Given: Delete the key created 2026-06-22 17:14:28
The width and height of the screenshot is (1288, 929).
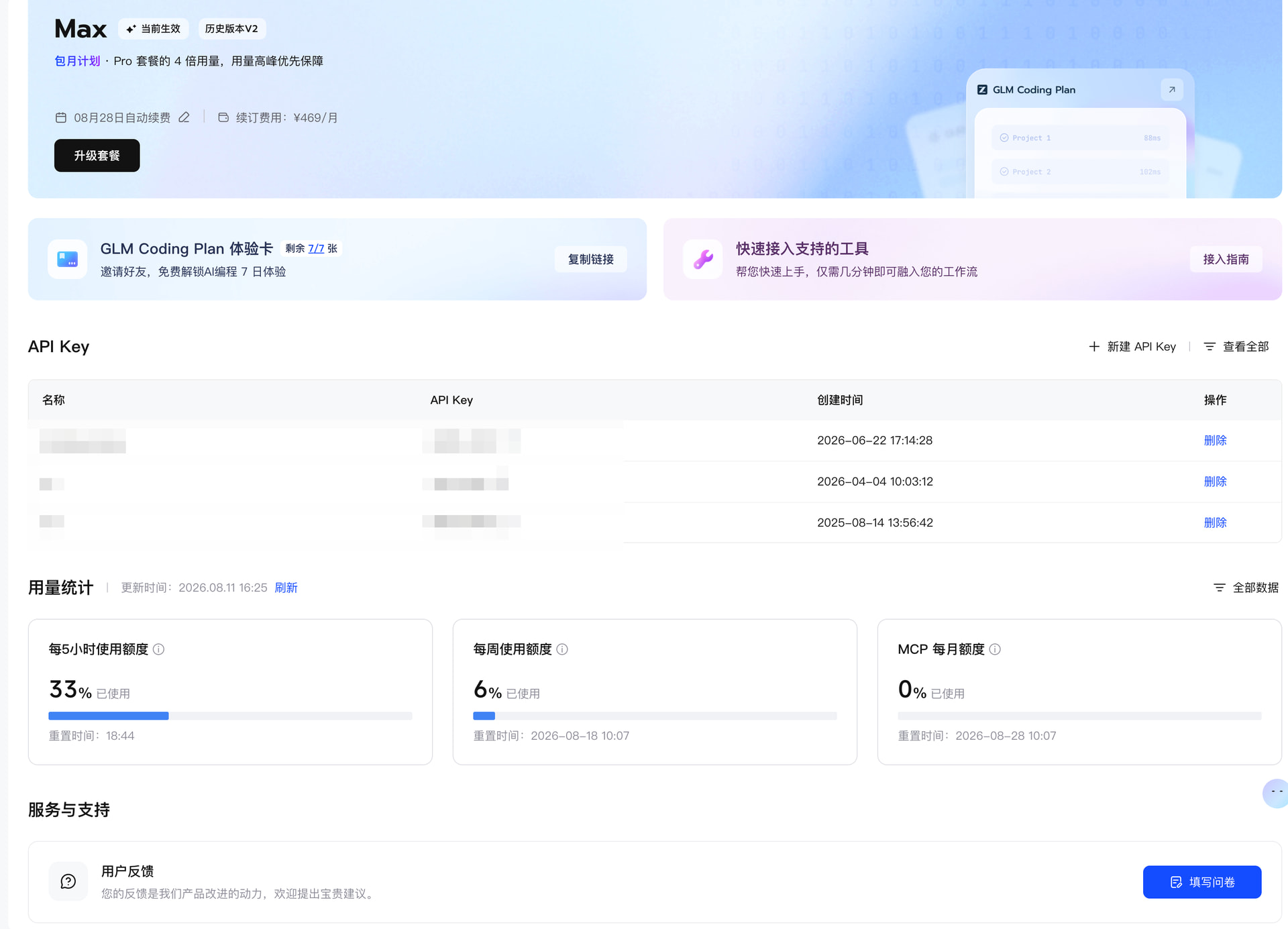Looking at the screenshot, I should pyautogui.click(x=1215, y=441).
